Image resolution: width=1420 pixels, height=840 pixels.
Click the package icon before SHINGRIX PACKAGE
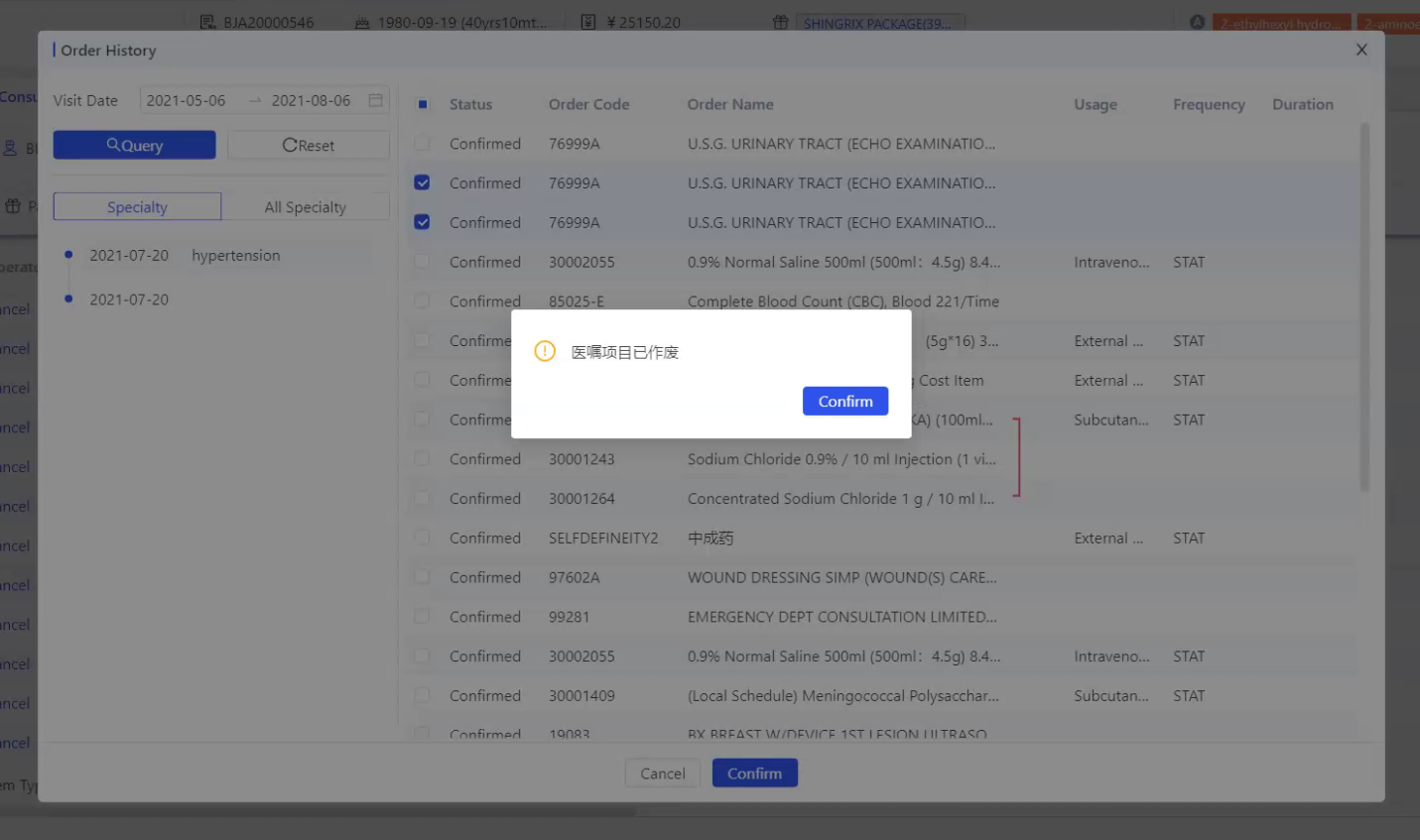(x=780, y=21)
